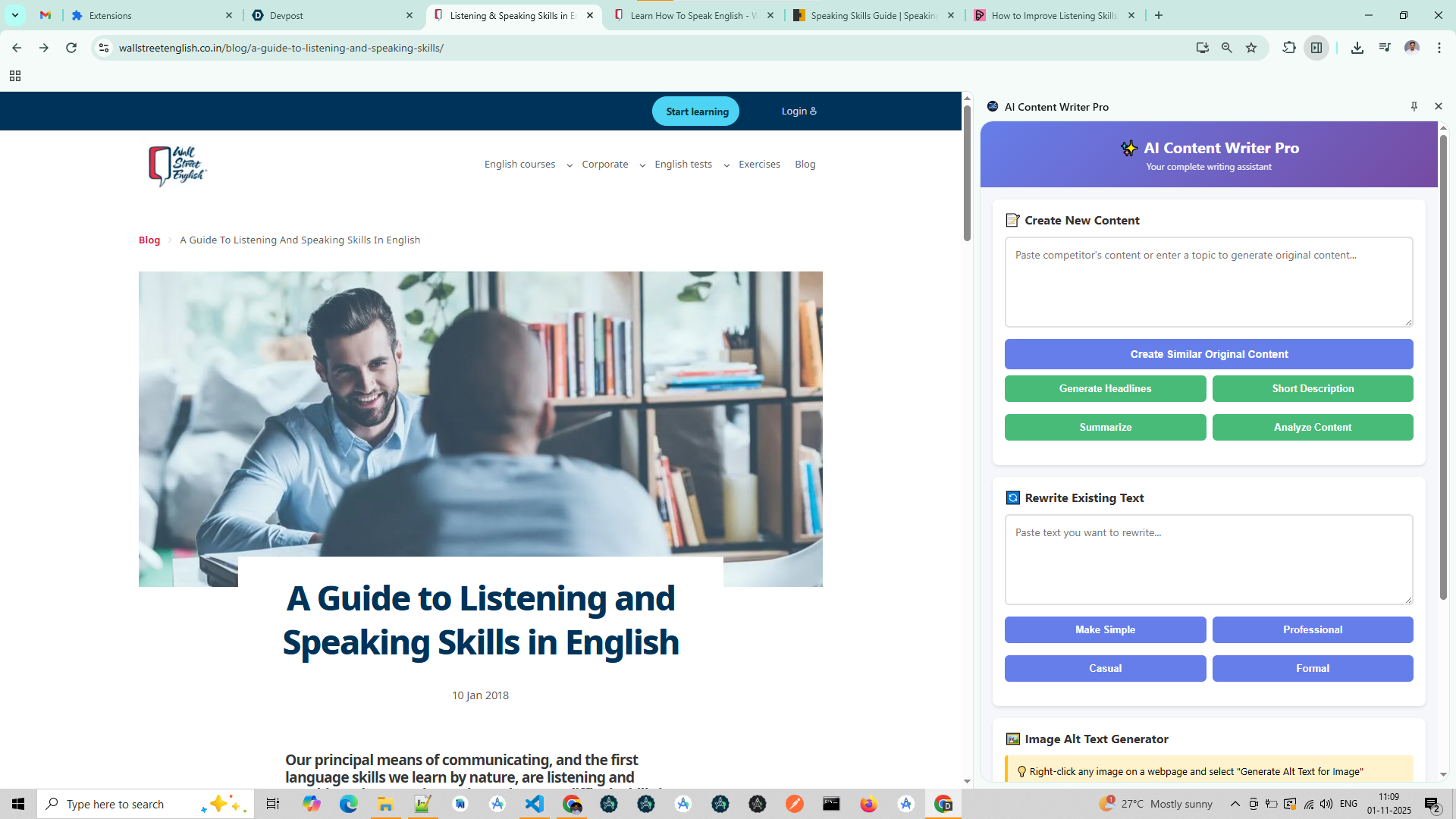Pin the AI Content Writer Pro side panel
The height and width of the screenshot is (819, 1456).
[1414, 107]
